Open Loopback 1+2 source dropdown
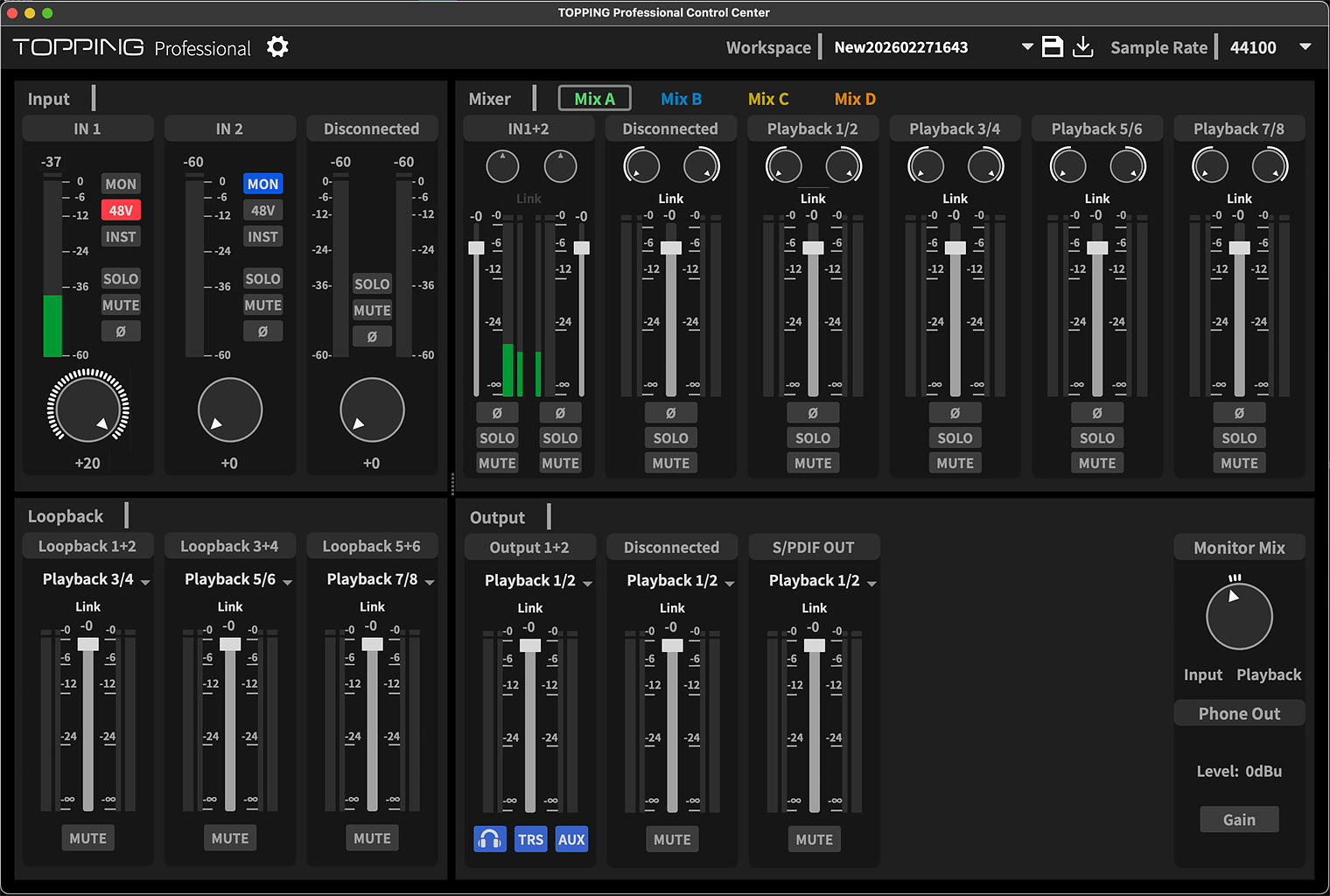1330x896 pixels. coord(96,580)
